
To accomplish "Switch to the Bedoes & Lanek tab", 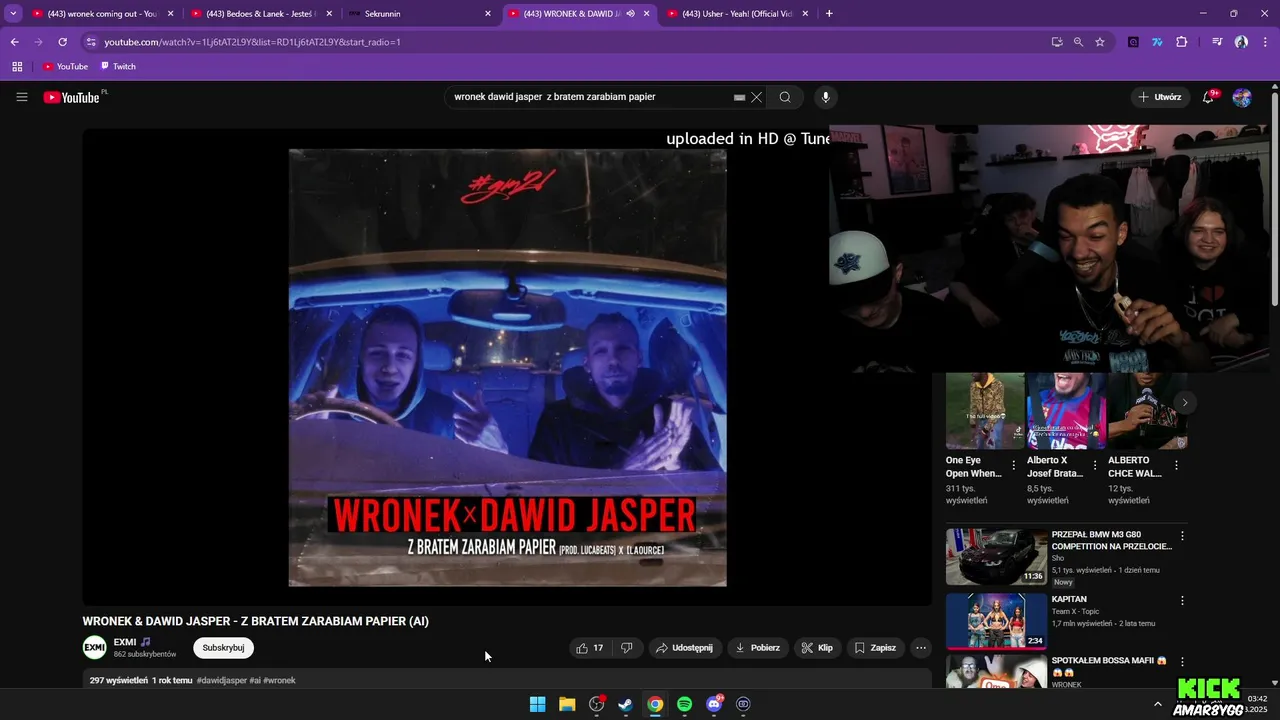I will click(261, 13).
